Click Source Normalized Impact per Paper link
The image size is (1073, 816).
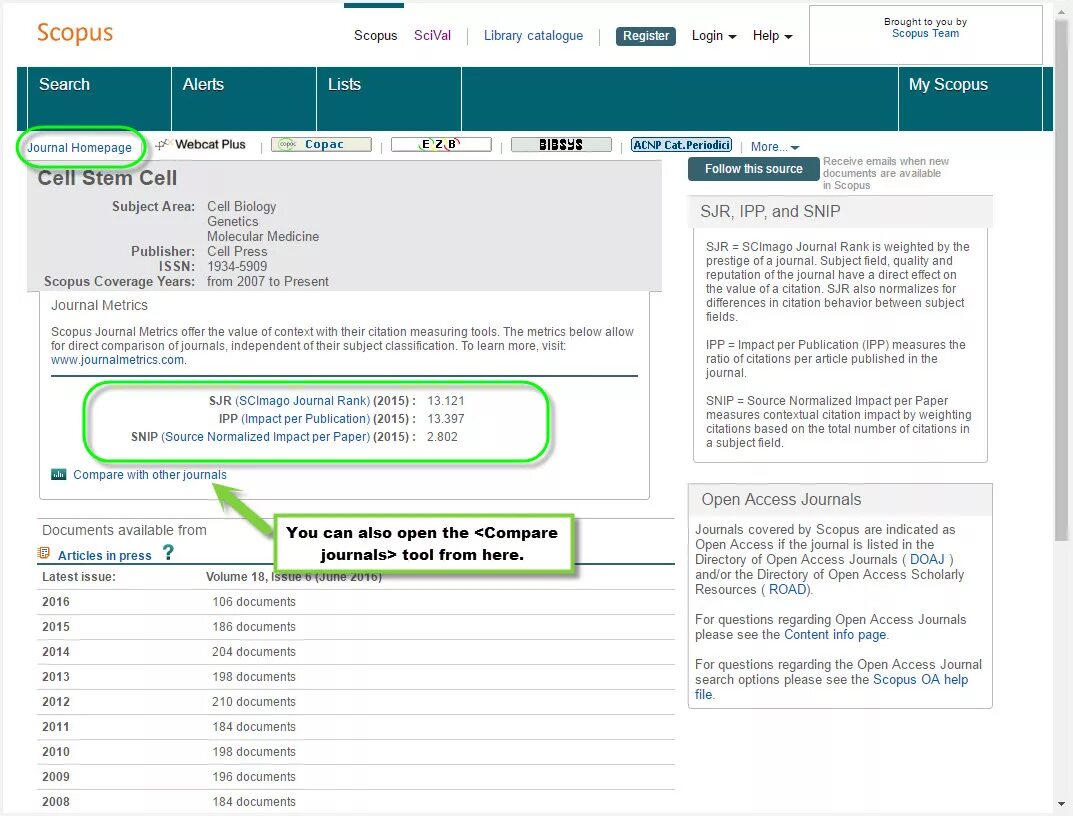point(267,437)
